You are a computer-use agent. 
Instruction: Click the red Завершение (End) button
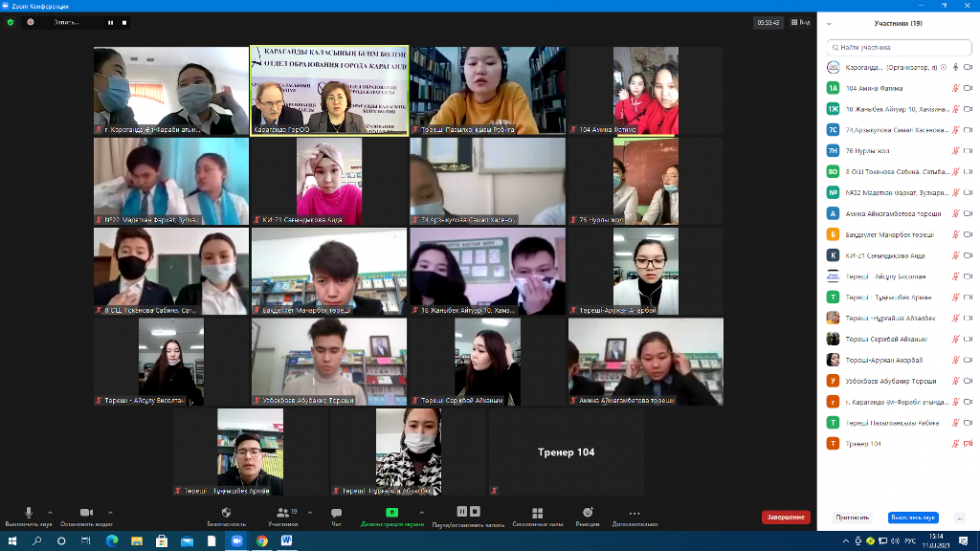click(x=786, y=517)
